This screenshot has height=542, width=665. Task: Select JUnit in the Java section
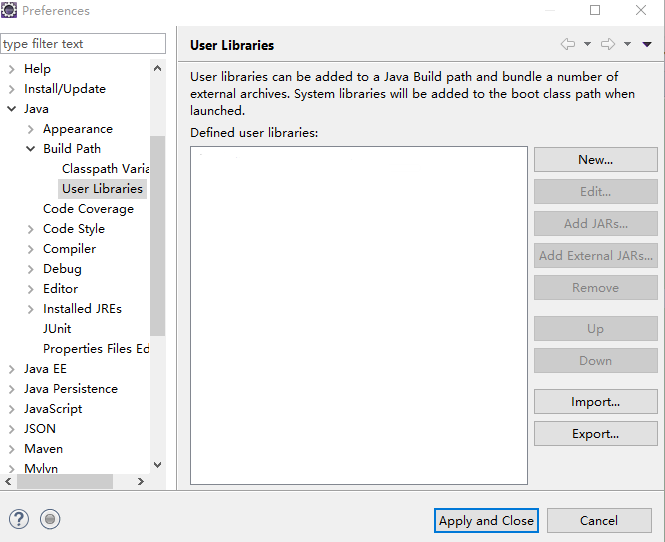57,329
